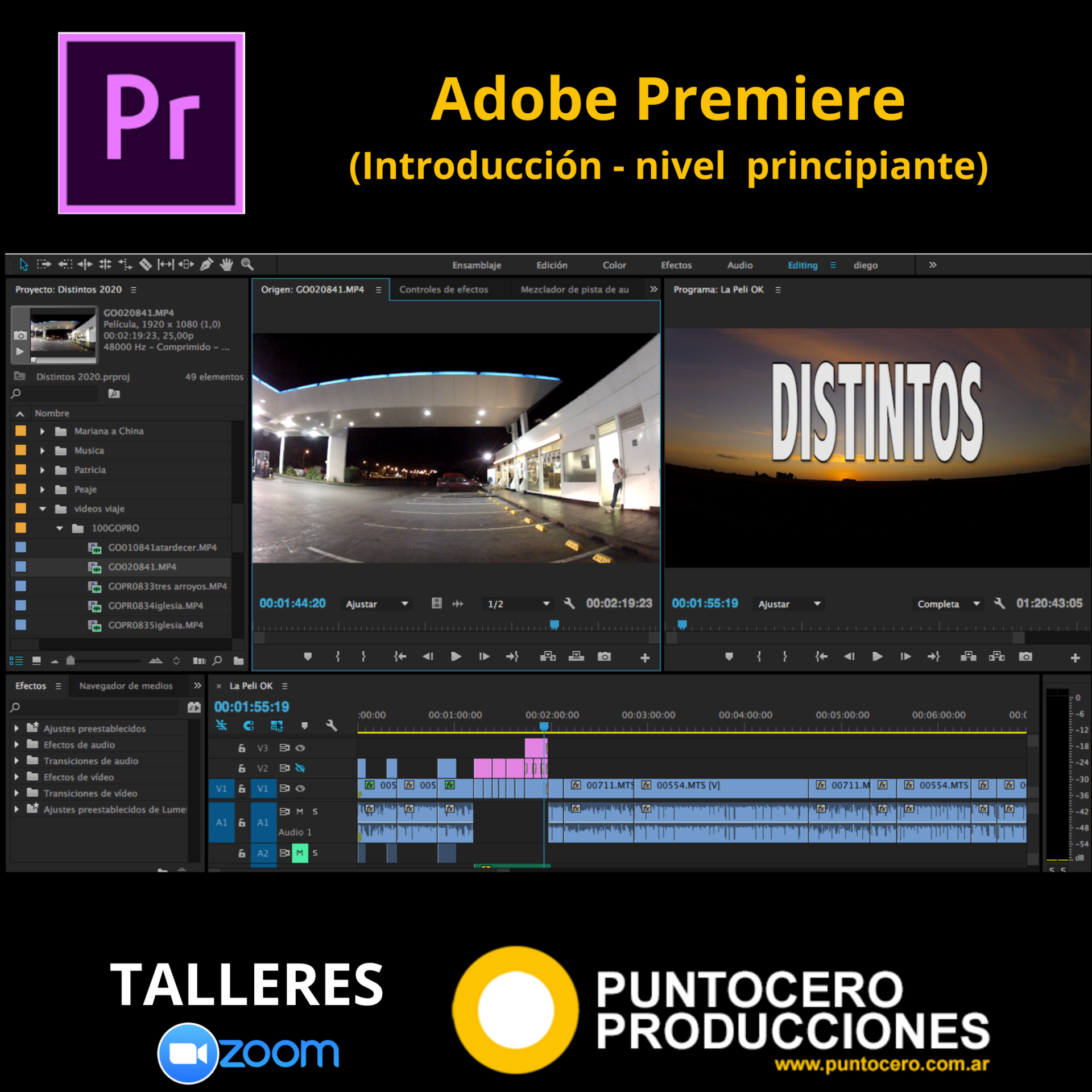The height and width of the screenshot is (1092, 1092).
Task: Open button editor plus in Source monitor
Action: [645, 657]
